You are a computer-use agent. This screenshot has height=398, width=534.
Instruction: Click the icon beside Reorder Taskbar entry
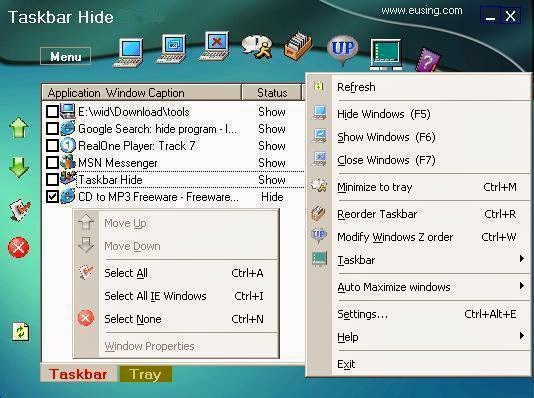coord(319,213)
